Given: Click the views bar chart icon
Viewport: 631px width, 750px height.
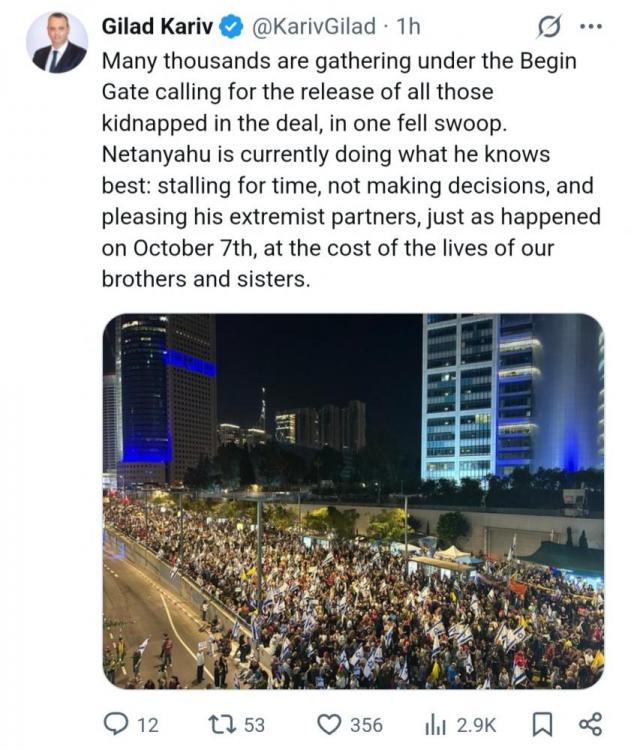Looking at the screenshot, I should pyautogui.click(x=435, y=725).
